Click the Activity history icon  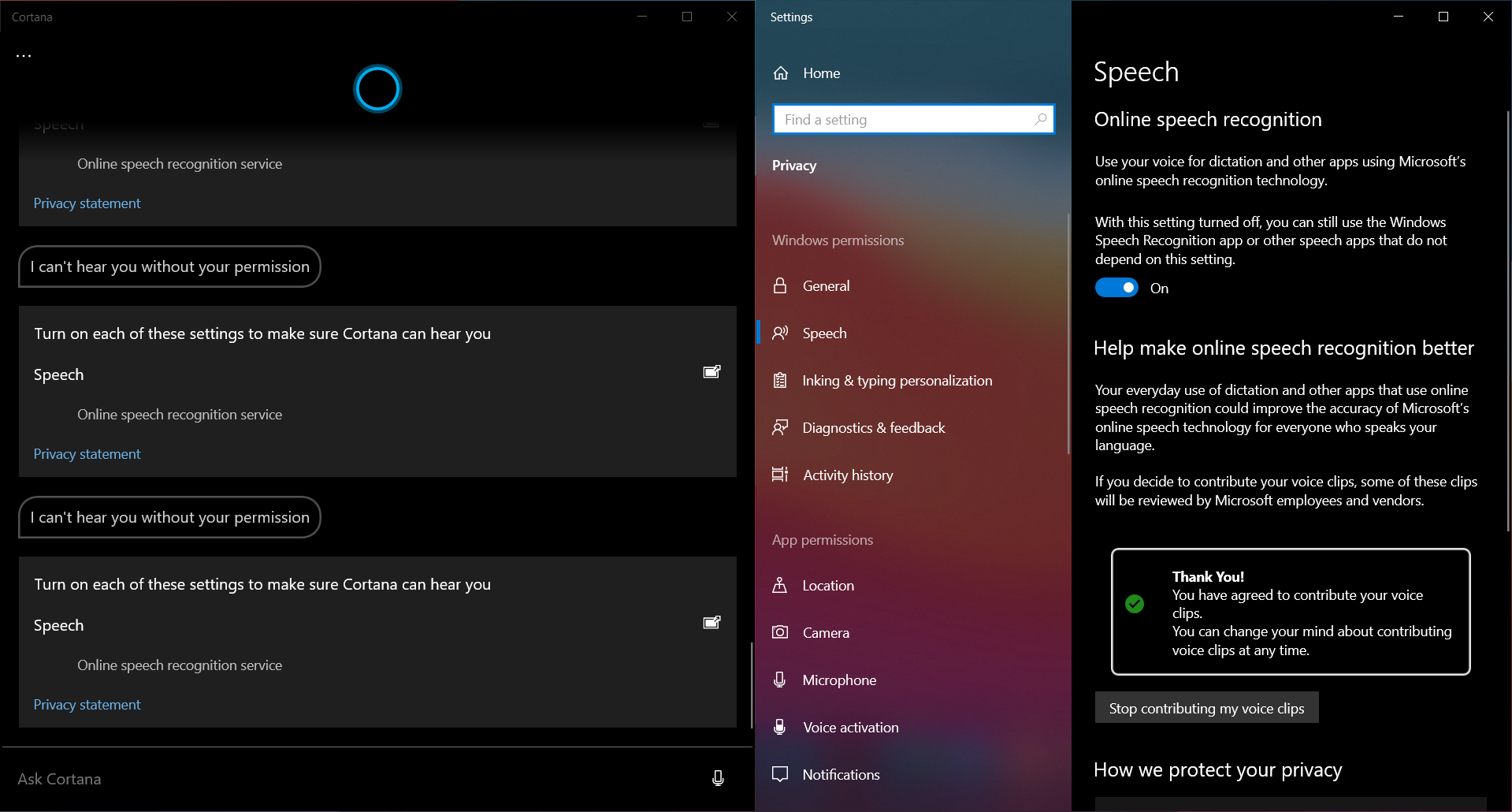(x=780, y=475)
